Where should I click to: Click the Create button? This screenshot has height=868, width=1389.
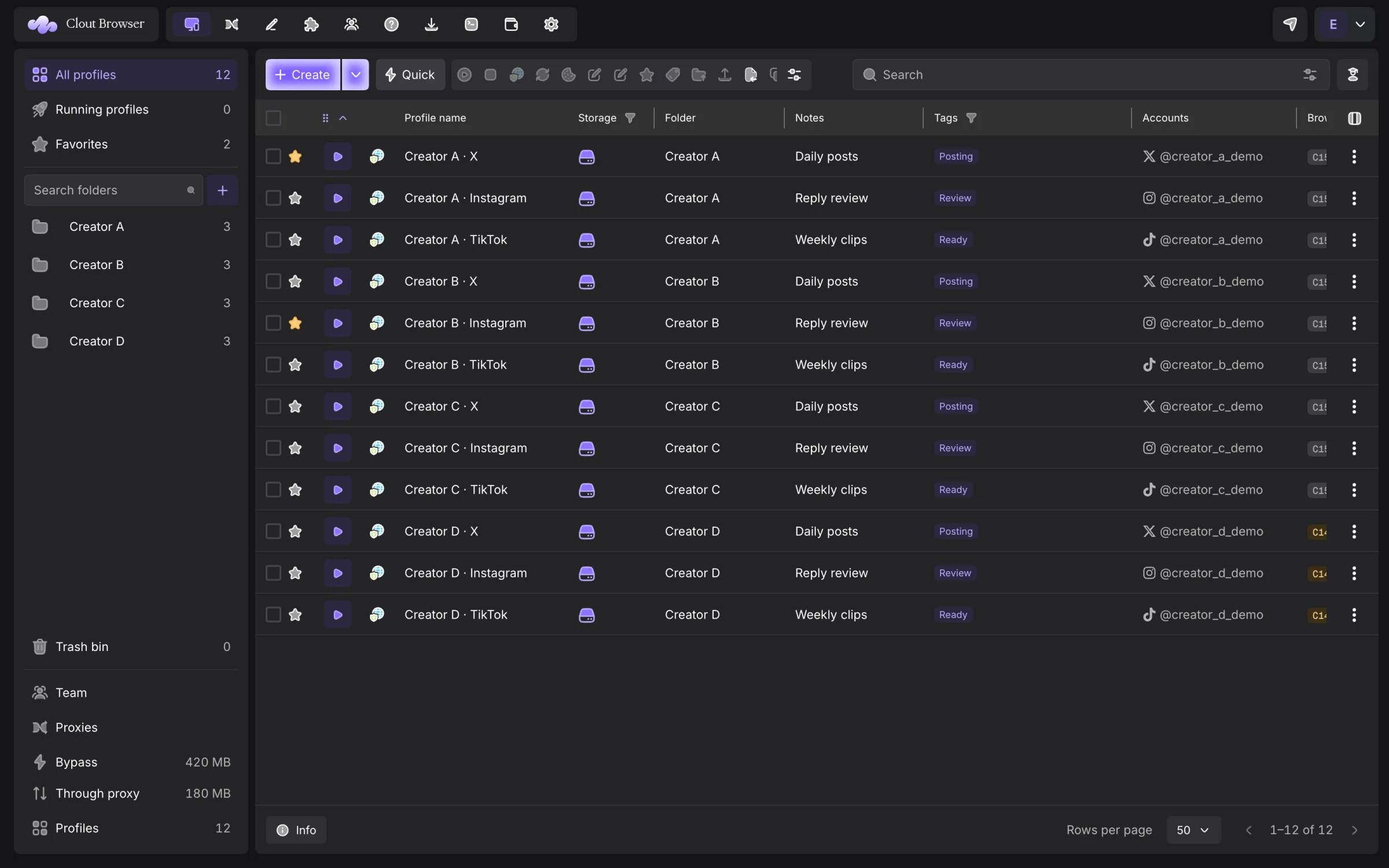pyautogui.click(x=303, y=75)
